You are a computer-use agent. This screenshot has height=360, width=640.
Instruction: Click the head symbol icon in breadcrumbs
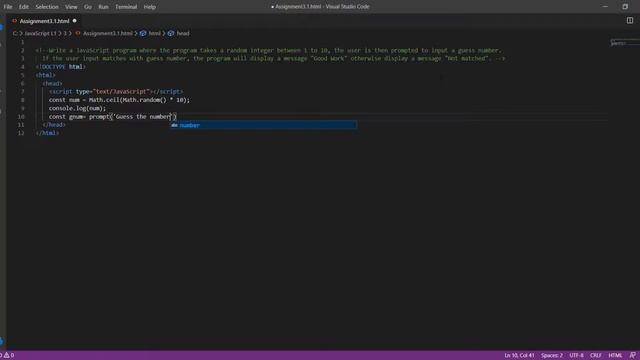pos(171,33)
